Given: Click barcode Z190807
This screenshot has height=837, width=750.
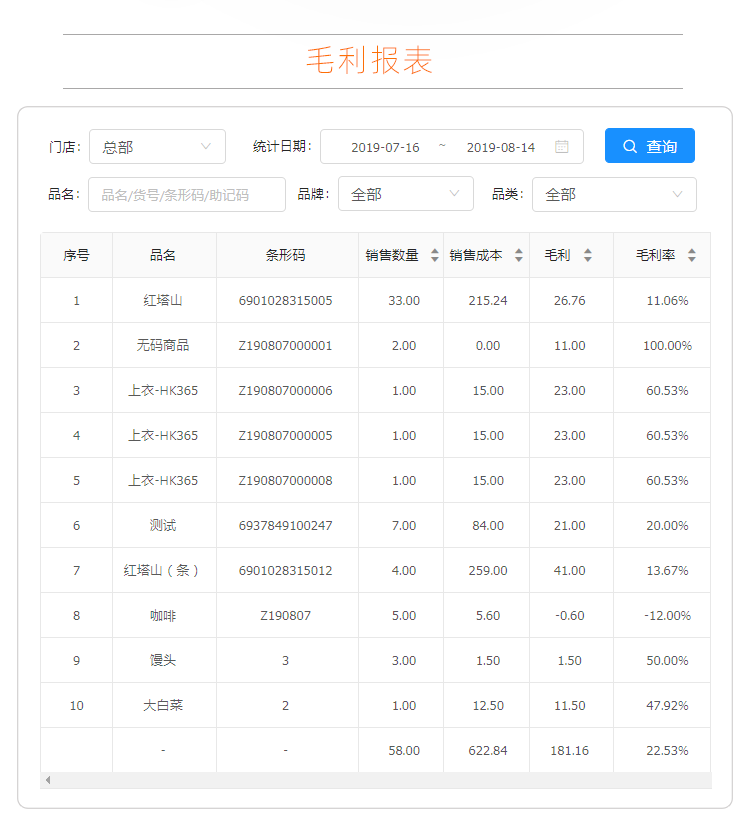Looking at the screenshot, I should tap(286, 615).
